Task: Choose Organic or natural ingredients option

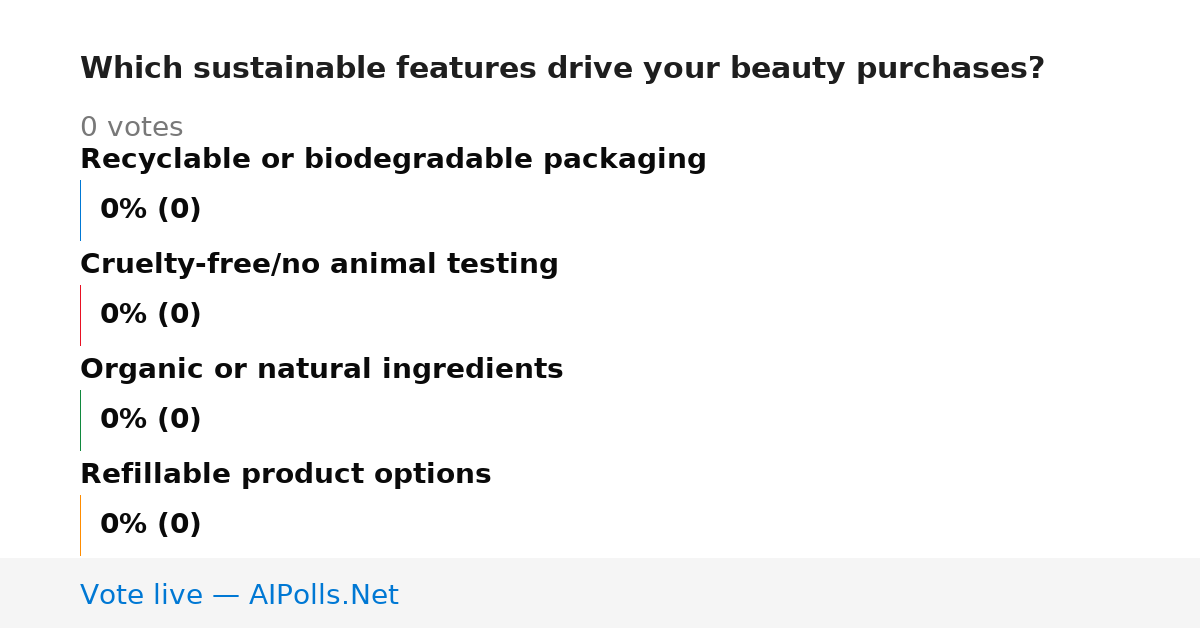Action: click(x=321, y=370)
